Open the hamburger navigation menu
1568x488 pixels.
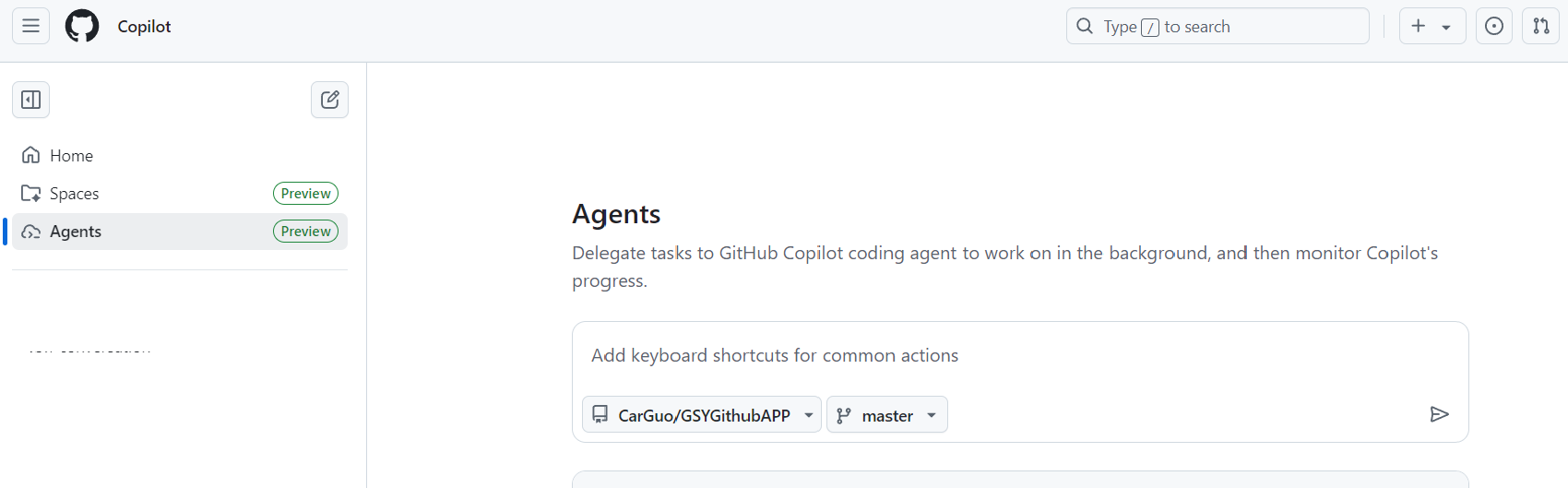click(30, 26)
